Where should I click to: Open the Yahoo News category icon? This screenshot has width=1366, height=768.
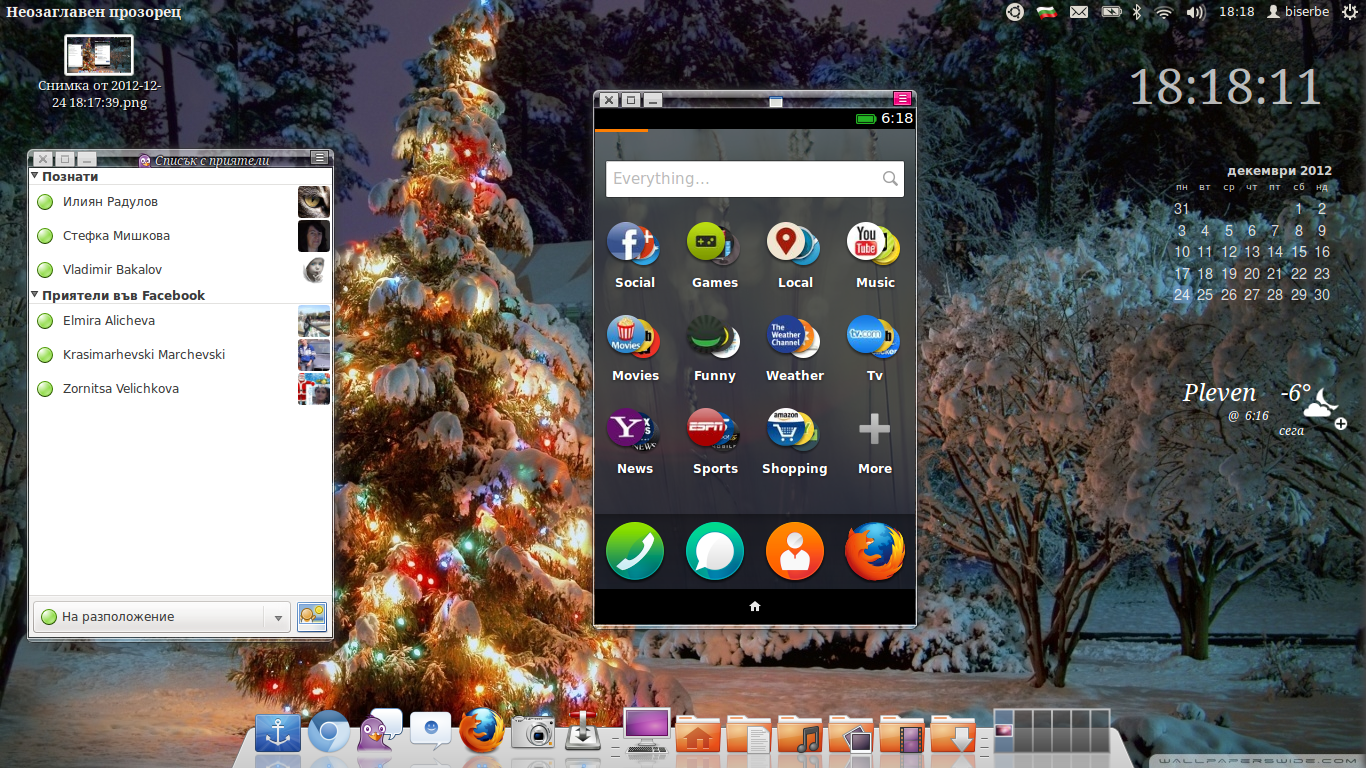coord(634,430)
